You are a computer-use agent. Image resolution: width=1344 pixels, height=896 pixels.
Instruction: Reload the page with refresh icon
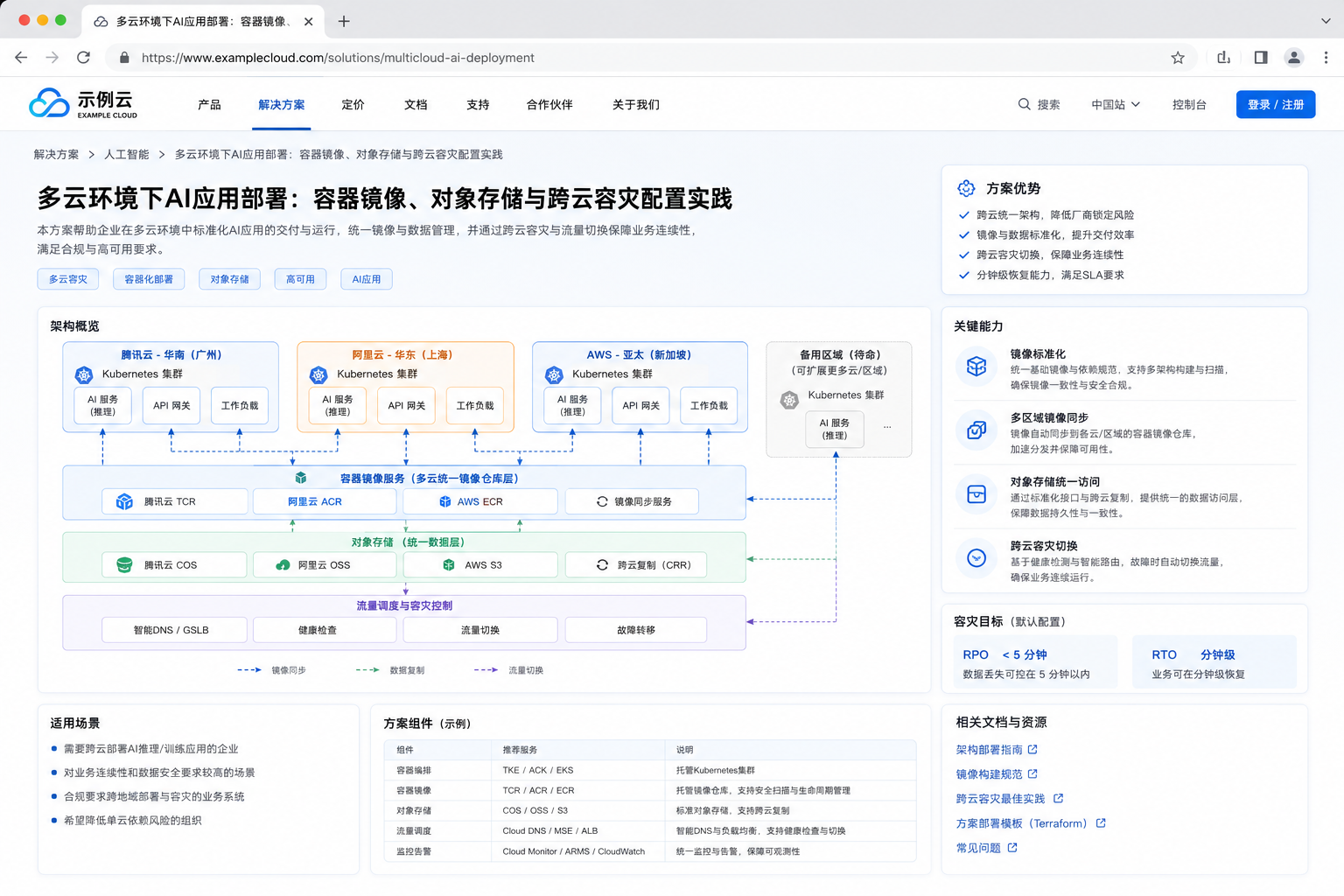(x=83, y=58)
